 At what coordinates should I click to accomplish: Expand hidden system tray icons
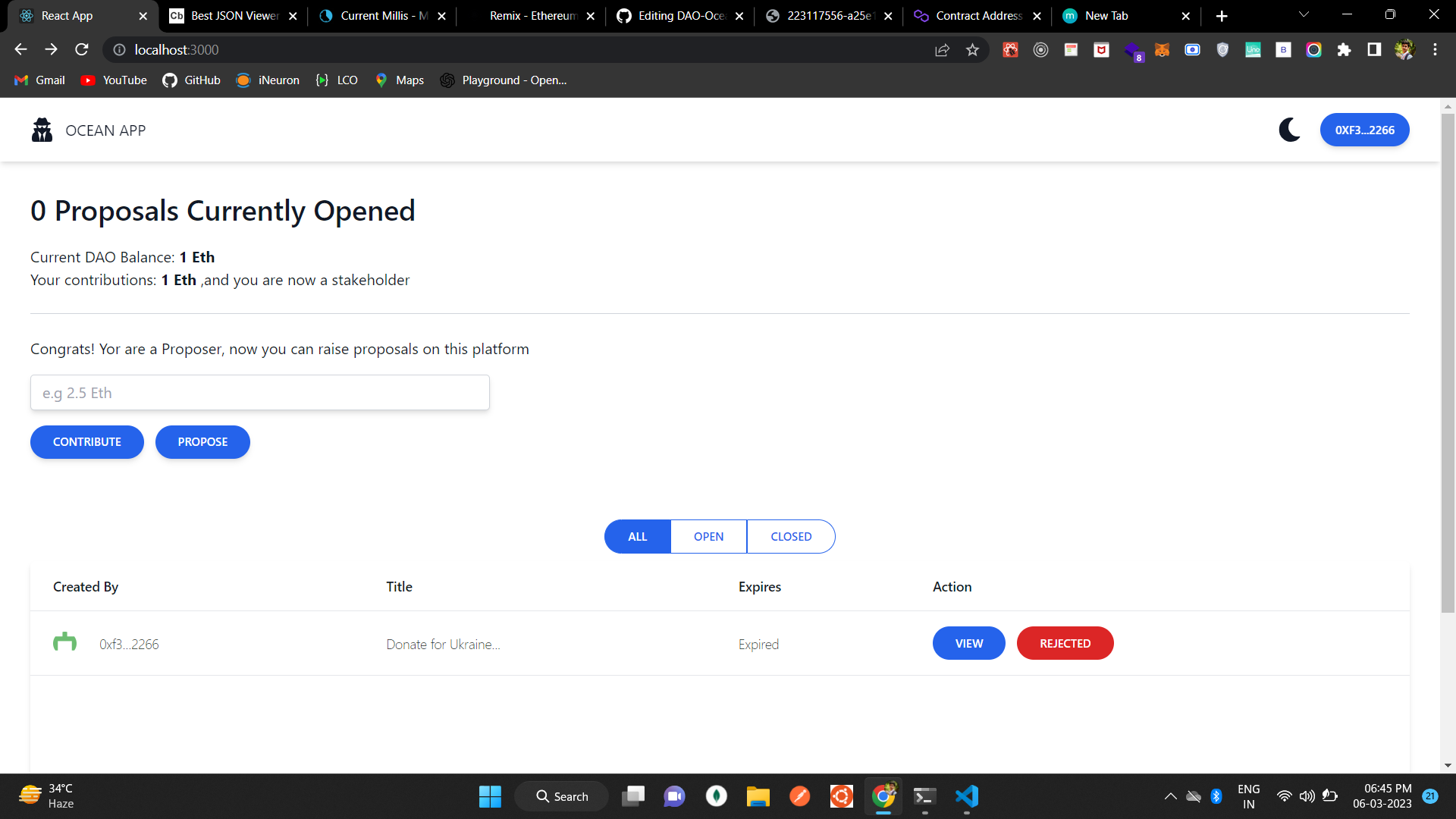[x=1169, y=796]
